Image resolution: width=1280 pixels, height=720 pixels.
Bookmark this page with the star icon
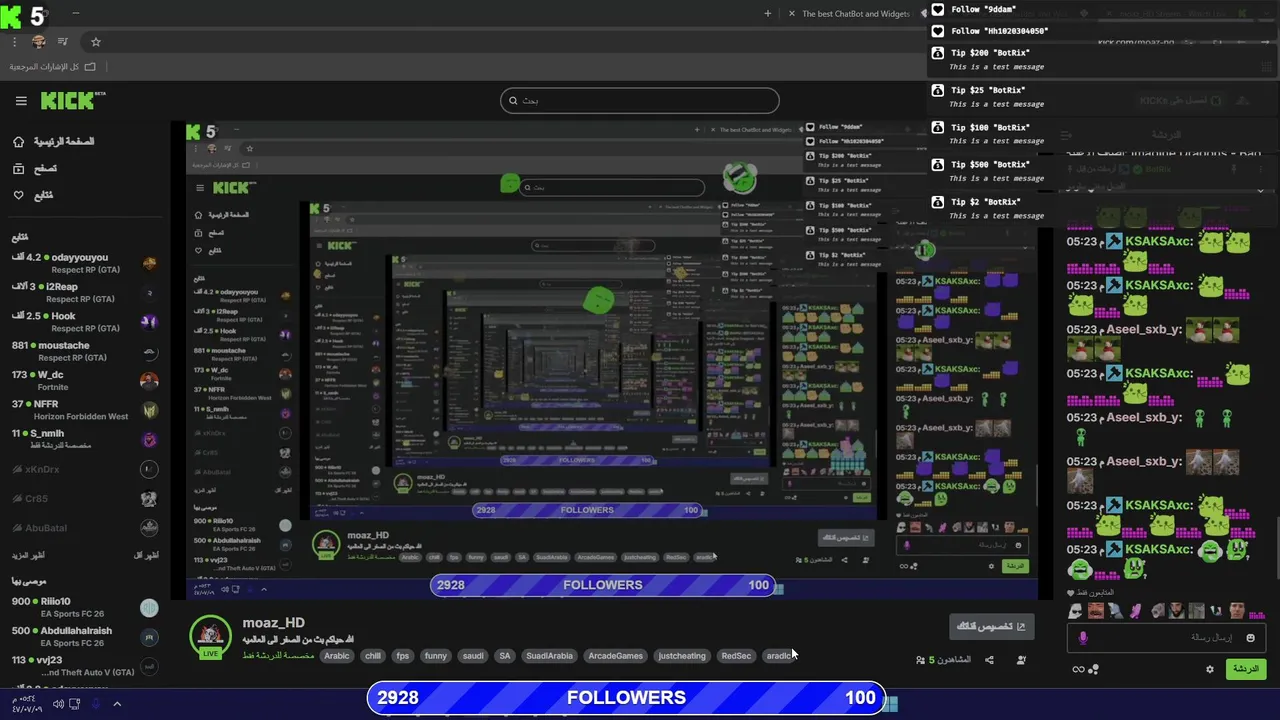[96, 42]
